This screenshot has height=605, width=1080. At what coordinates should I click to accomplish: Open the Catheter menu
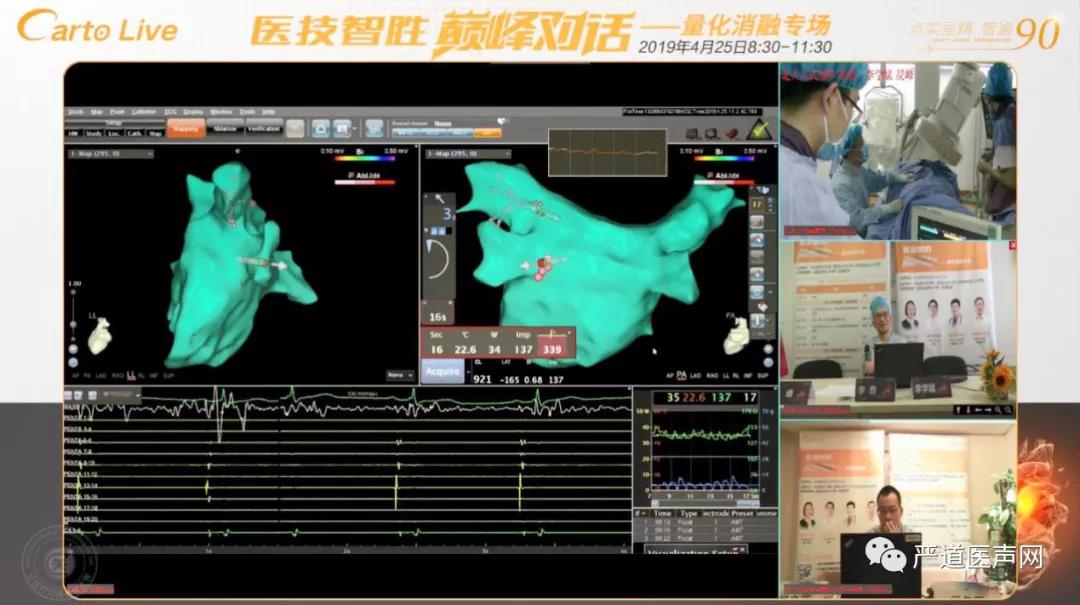[x=143, y=111]
